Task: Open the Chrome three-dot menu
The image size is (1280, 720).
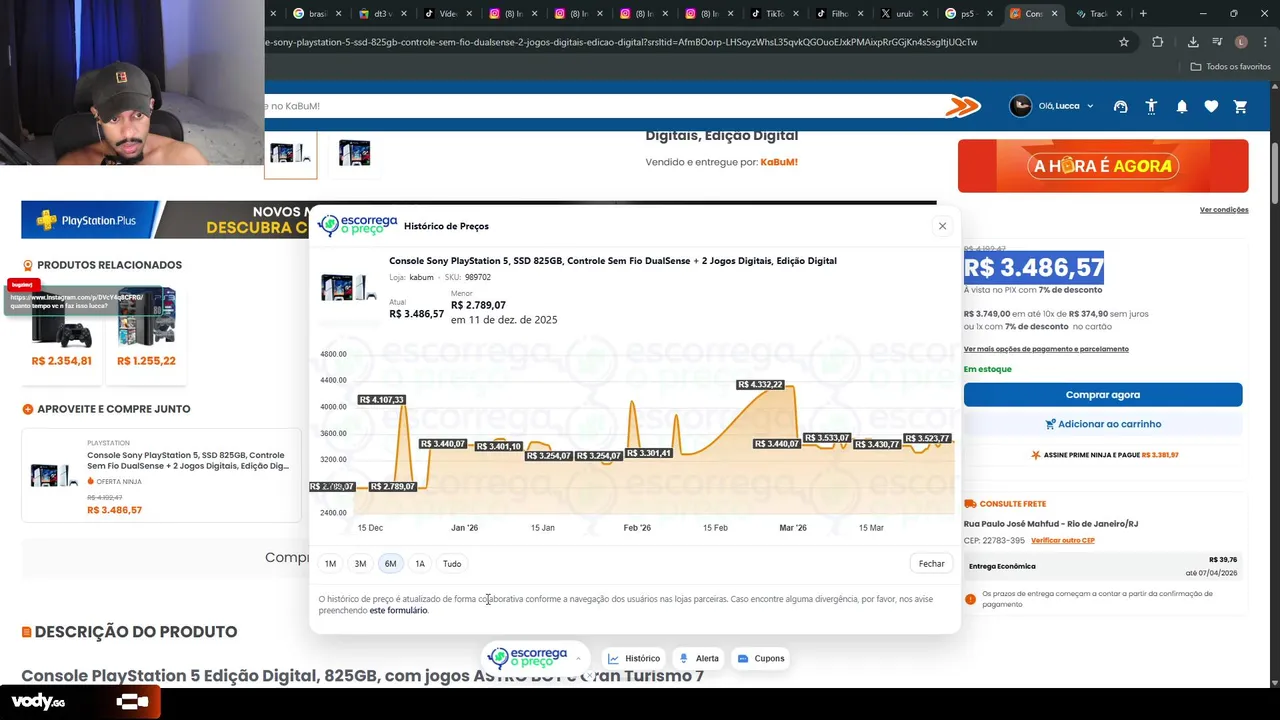Action: click(1265, 42)
